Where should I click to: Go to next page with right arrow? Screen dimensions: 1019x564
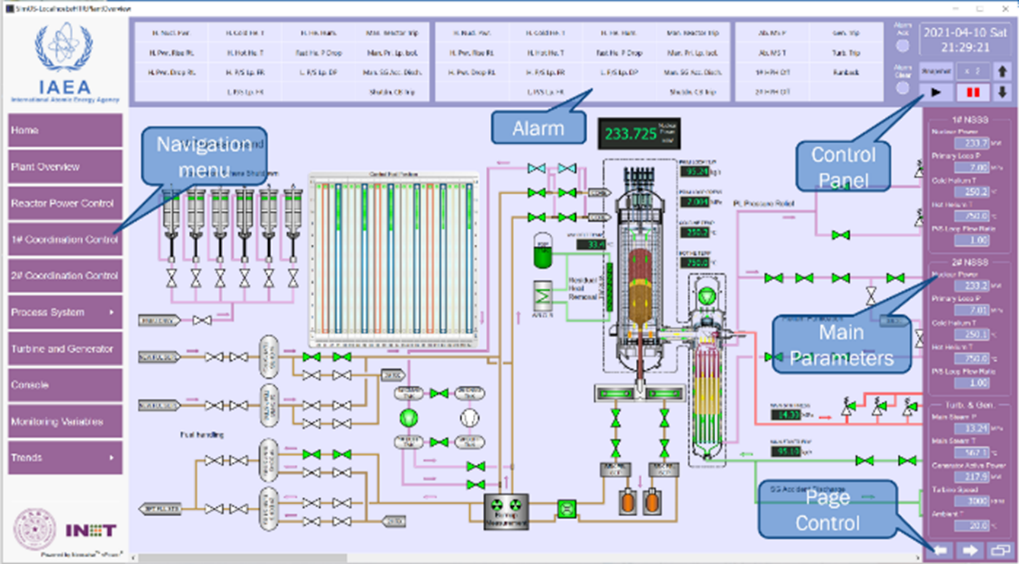pos(971,550)
